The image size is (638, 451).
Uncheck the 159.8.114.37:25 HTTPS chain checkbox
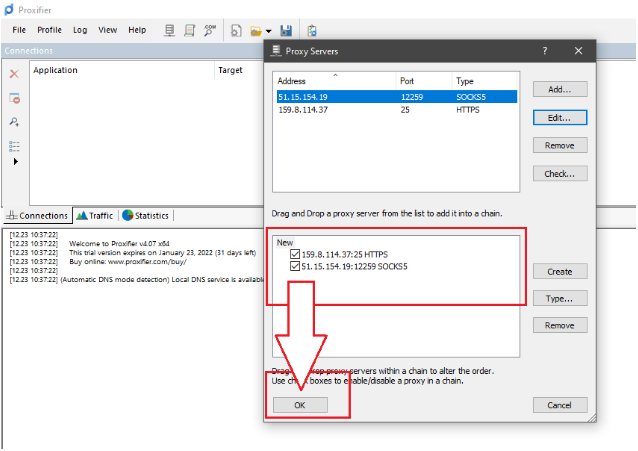[x=295, y=254]
